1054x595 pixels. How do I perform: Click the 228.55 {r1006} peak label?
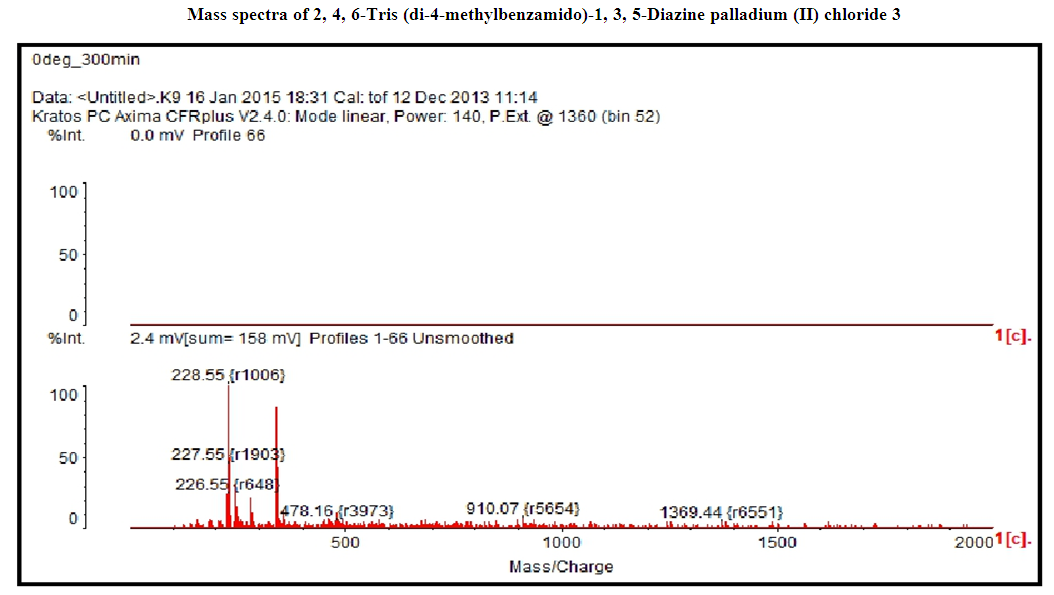click(x=229, y=375)
